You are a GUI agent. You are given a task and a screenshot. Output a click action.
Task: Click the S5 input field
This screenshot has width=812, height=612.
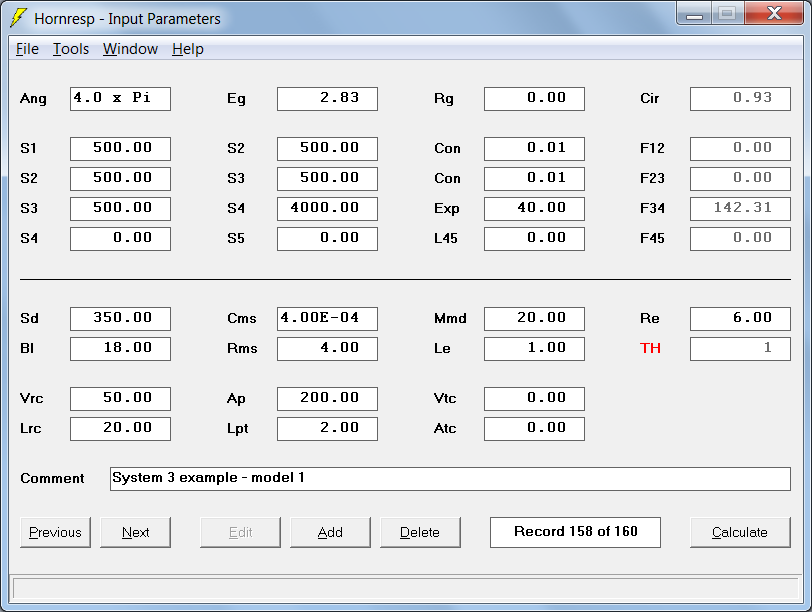(327, 239)
